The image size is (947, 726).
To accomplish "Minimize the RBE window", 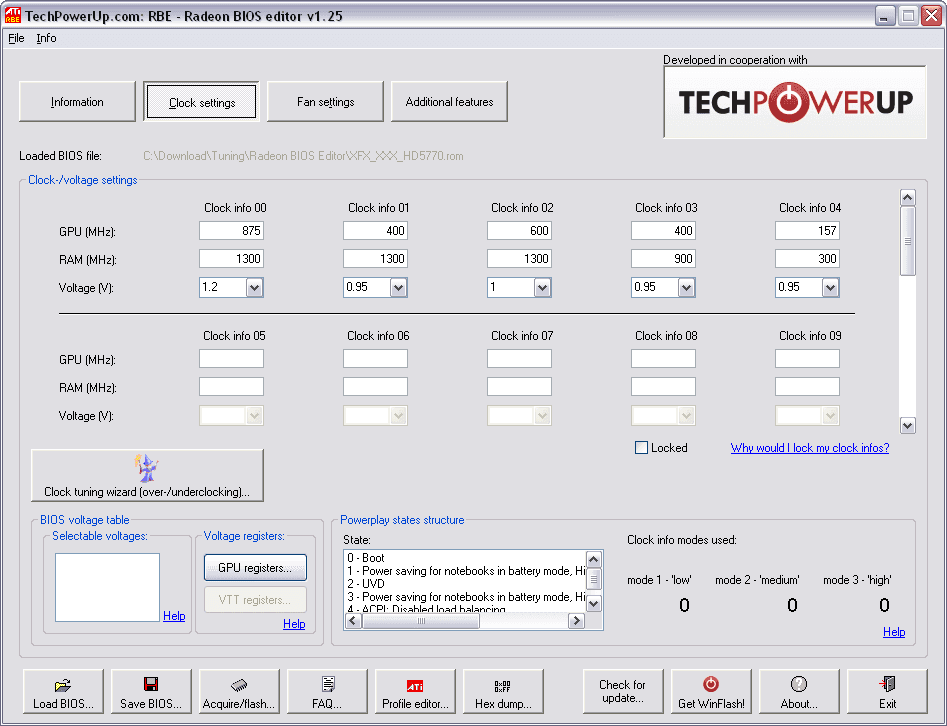I will pos(884,16).
